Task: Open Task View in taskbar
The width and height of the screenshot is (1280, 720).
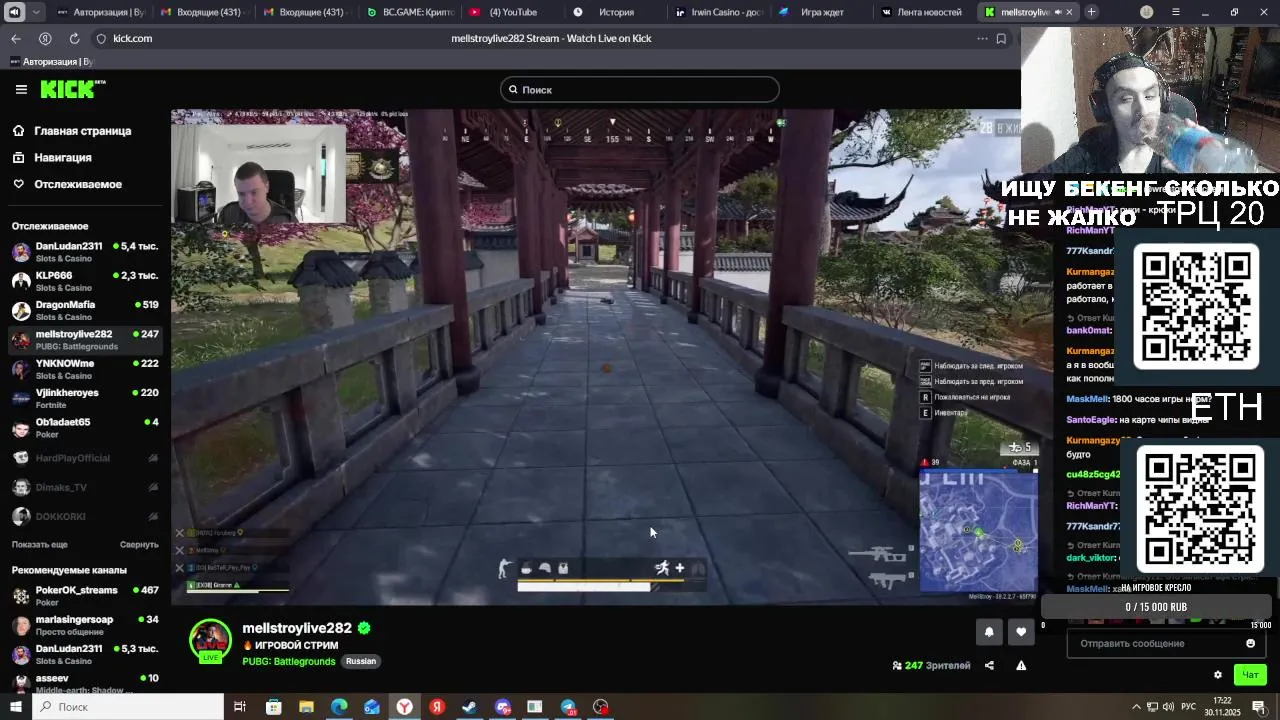Action: [240, 707]
